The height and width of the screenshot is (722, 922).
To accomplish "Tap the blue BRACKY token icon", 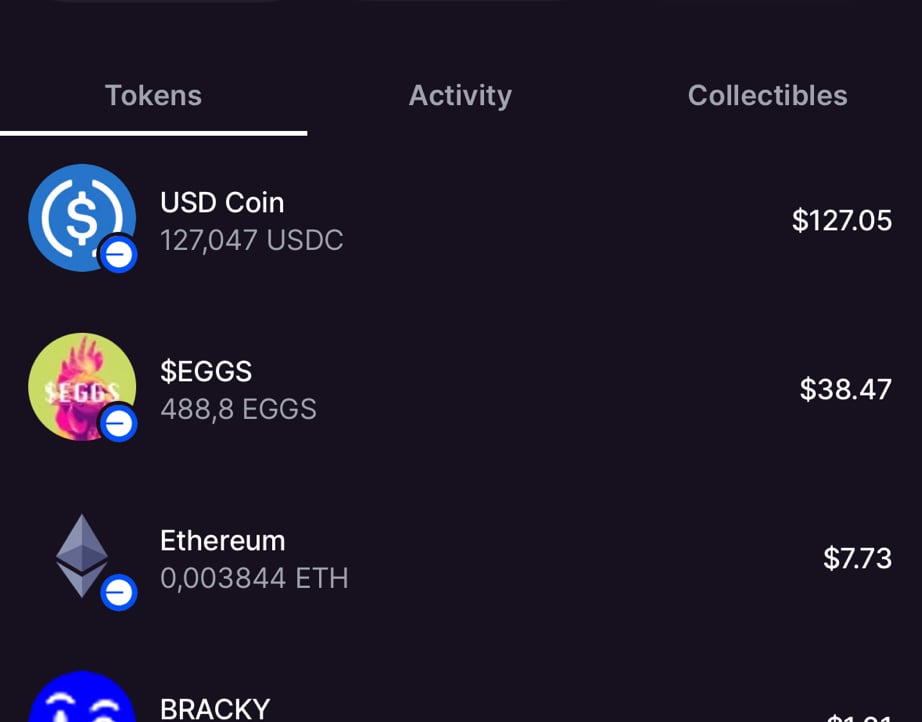I will [80, 700].
